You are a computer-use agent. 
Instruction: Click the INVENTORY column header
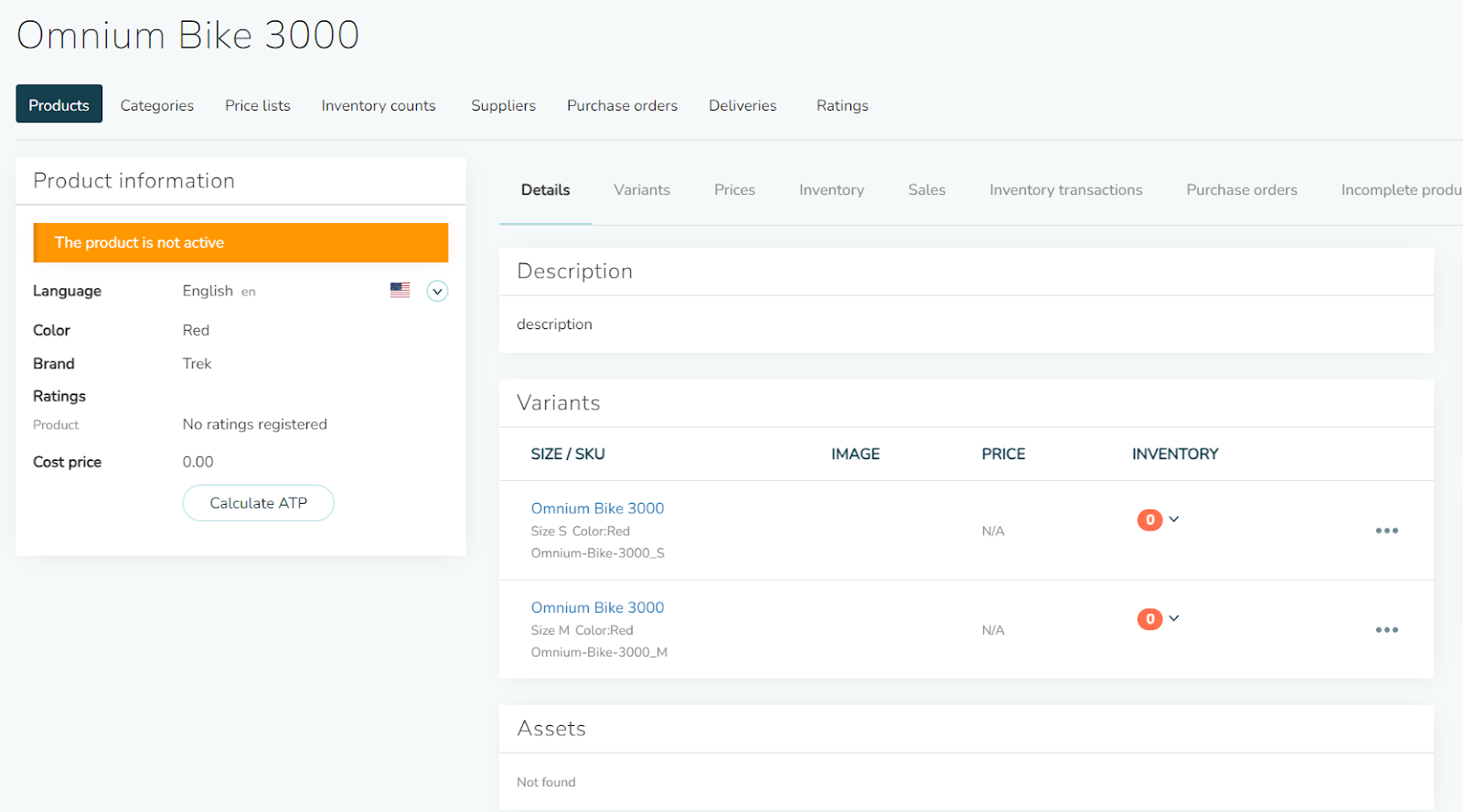pyautogui.click(x=1175, y=454)
